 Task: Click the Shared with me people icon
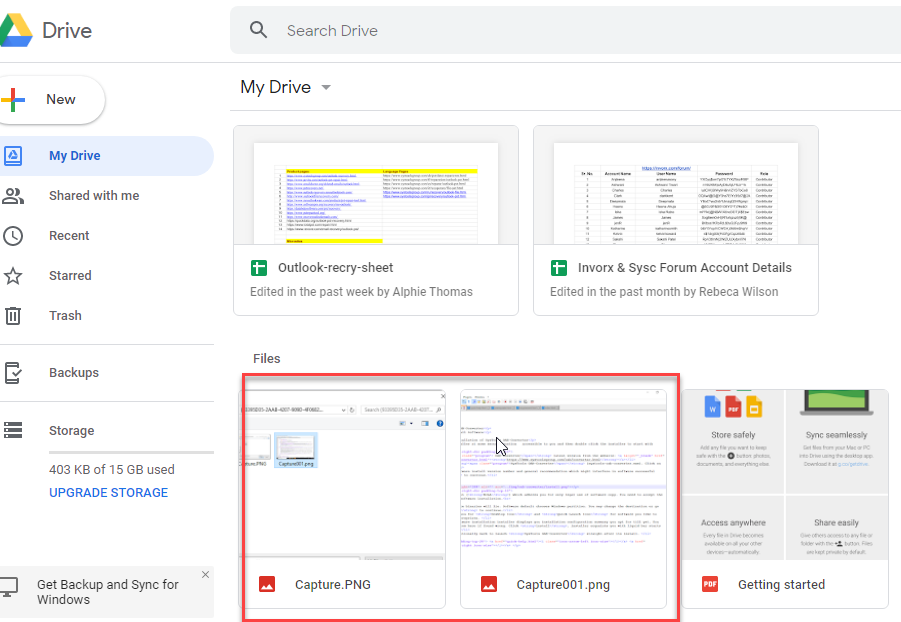pyautogui.click(x=13, y=195)
